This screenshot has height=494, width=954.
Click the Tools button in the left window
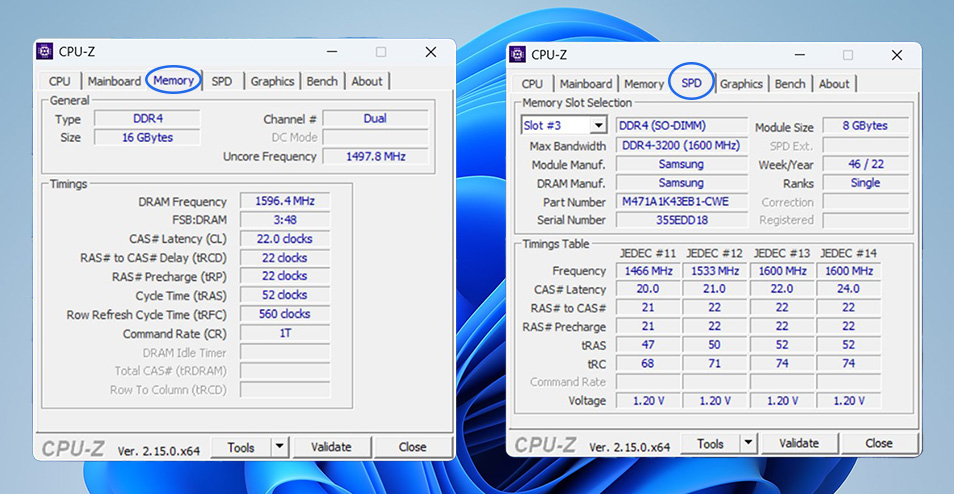(x=241, y=447)
